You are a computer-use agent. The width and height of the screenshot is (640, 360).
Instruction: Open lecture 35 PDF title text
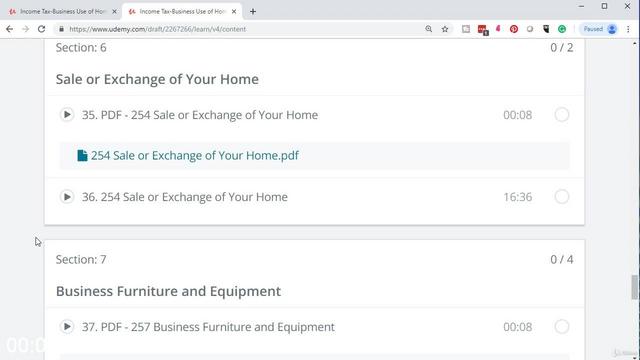(200, 115)
